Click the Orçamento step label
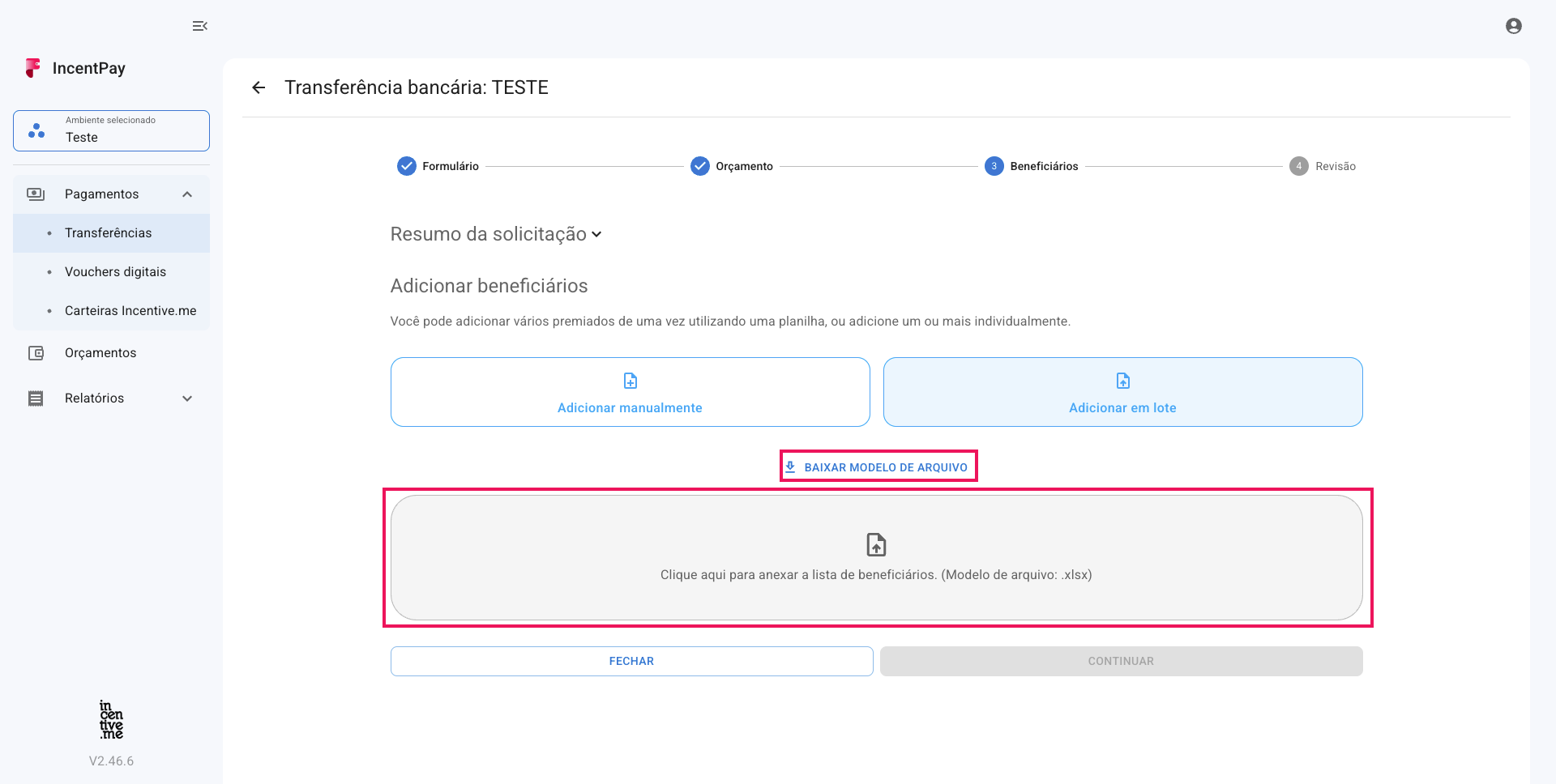 click(x=744, y=166)
